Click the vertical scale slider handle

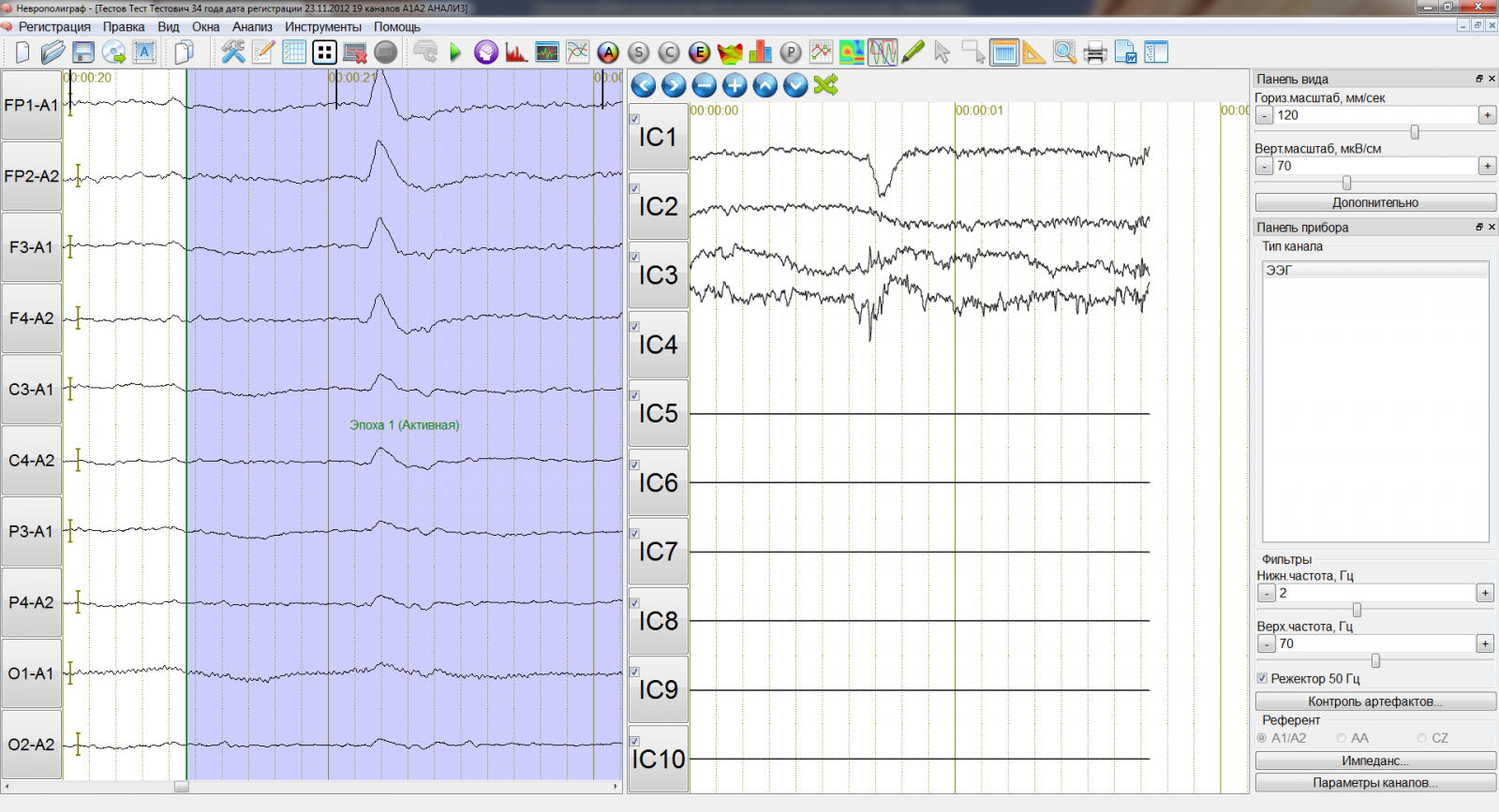(1347, 183)
